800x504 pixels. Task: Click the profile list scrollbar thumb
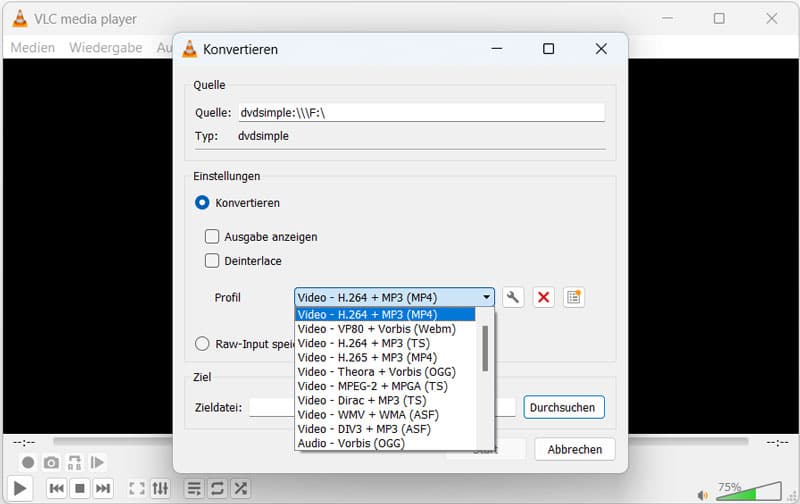click(485, 348)
